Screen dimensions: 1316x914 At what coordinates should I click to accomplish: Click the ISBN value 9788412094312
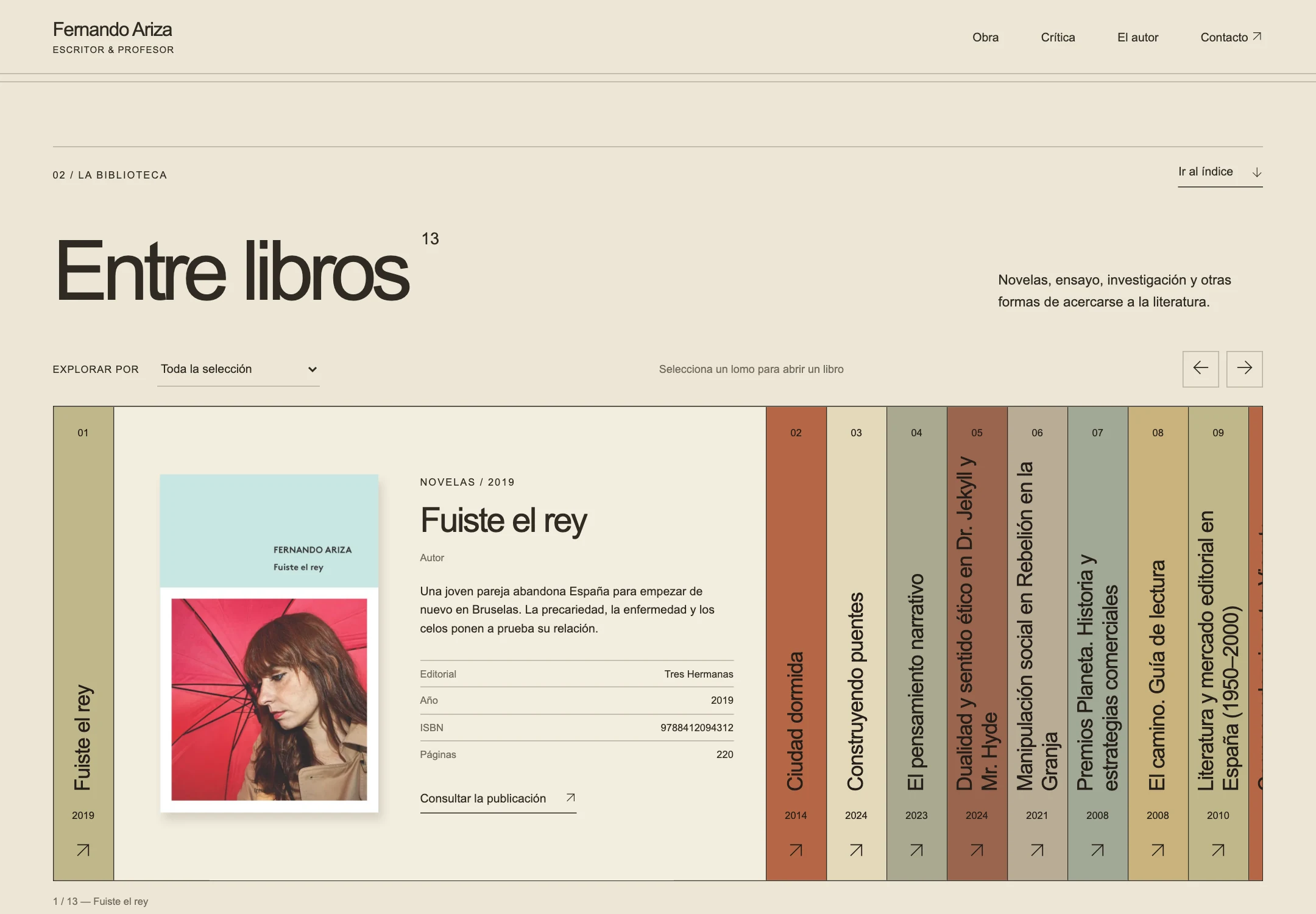(x=696, y=728)
